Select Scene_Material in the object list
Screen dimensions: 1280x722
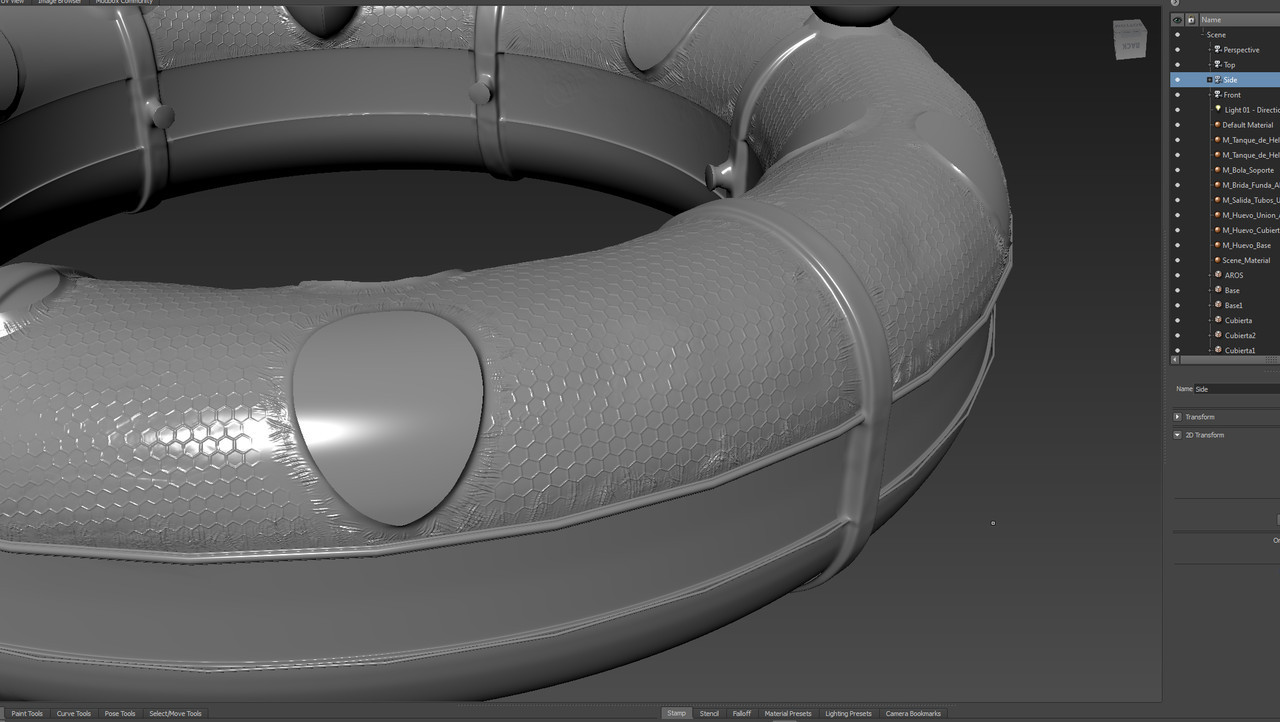click(x=1245, y=260)
